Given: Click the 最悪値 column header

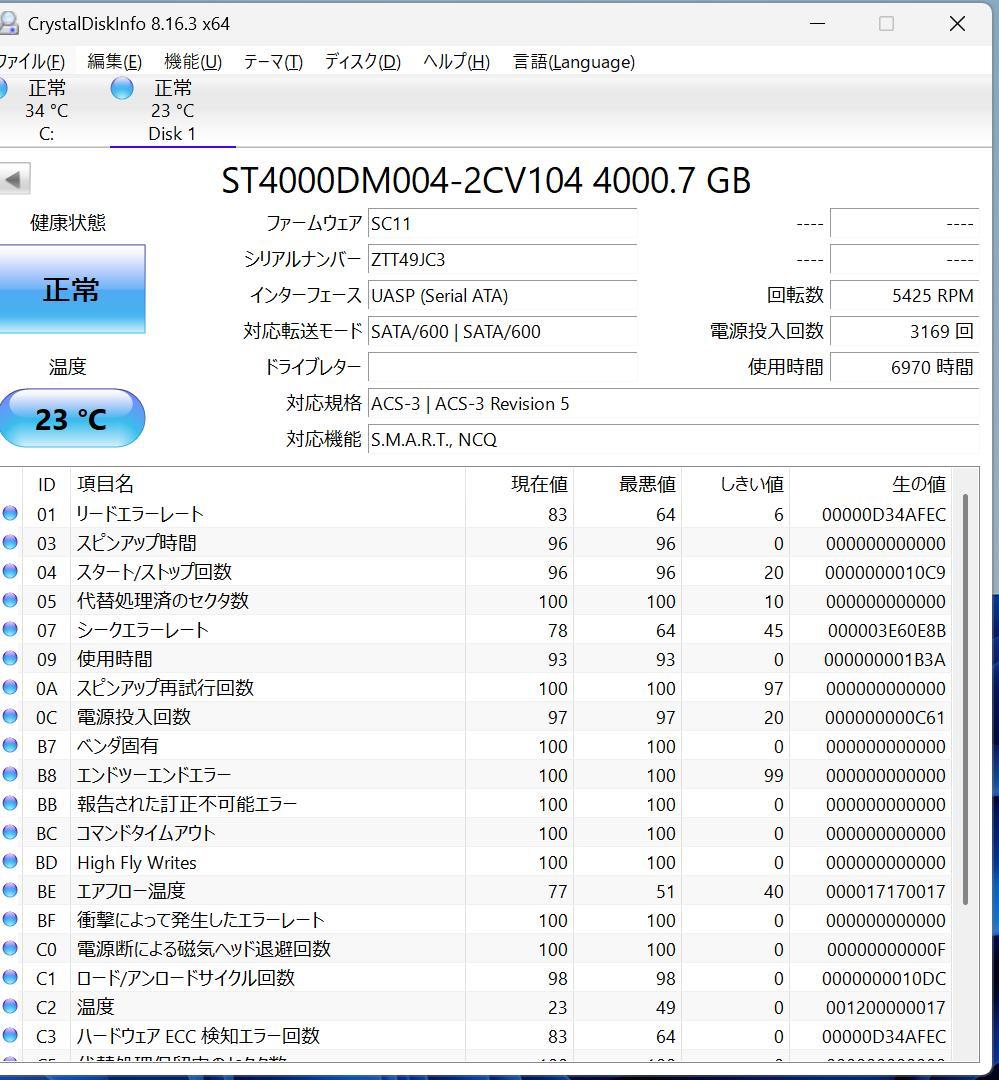Looking at the screenshot, I should [x=628, y=484].
